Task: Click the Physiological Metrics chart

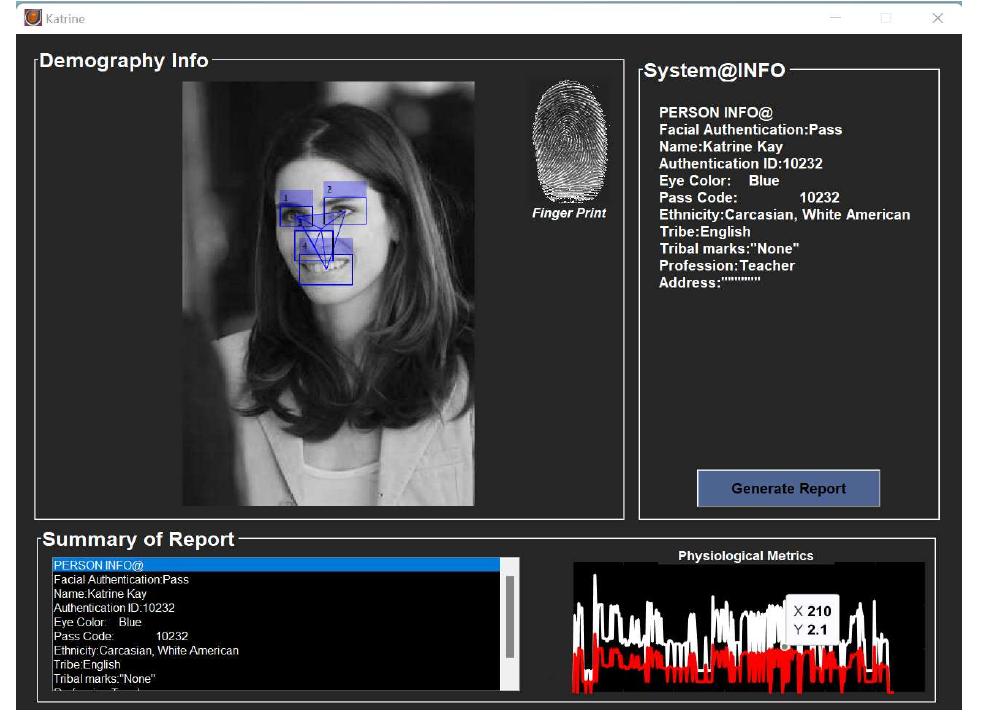Action: click(748, 627)
